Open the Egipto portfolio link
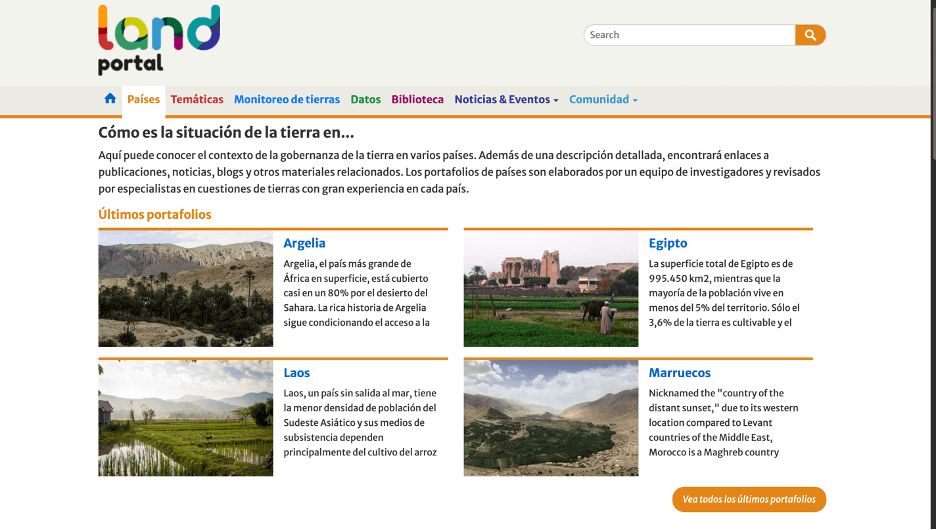 pos(668,243)
